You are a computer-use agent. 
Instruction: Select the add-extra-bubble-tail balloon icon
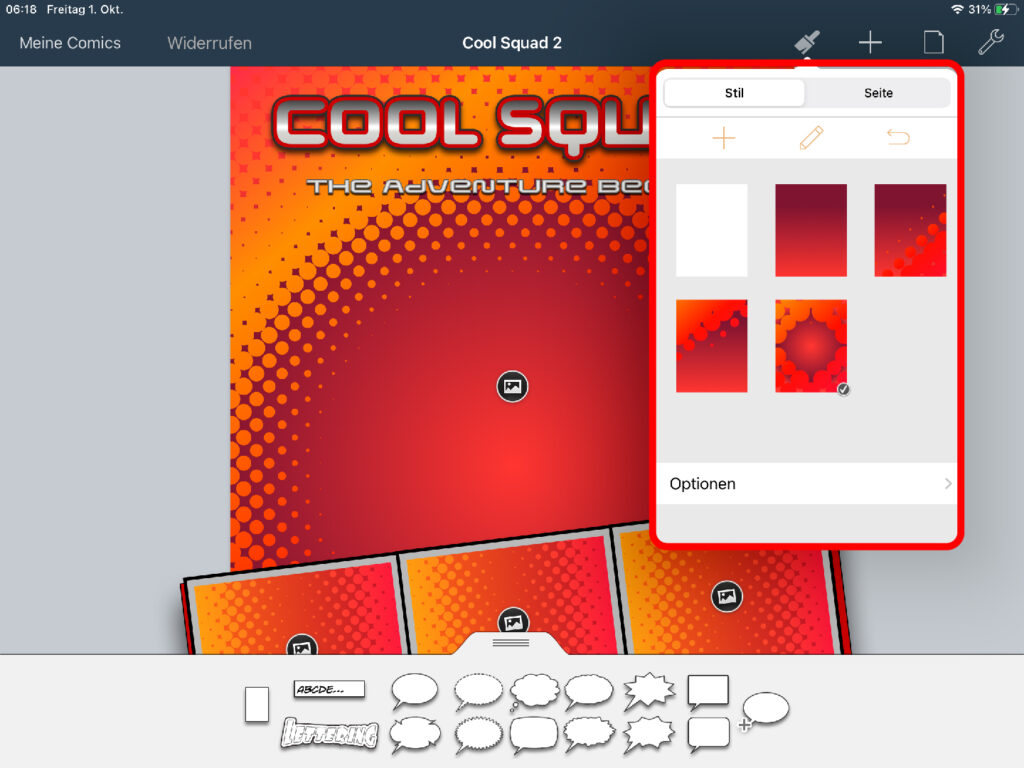pos(765,709)
